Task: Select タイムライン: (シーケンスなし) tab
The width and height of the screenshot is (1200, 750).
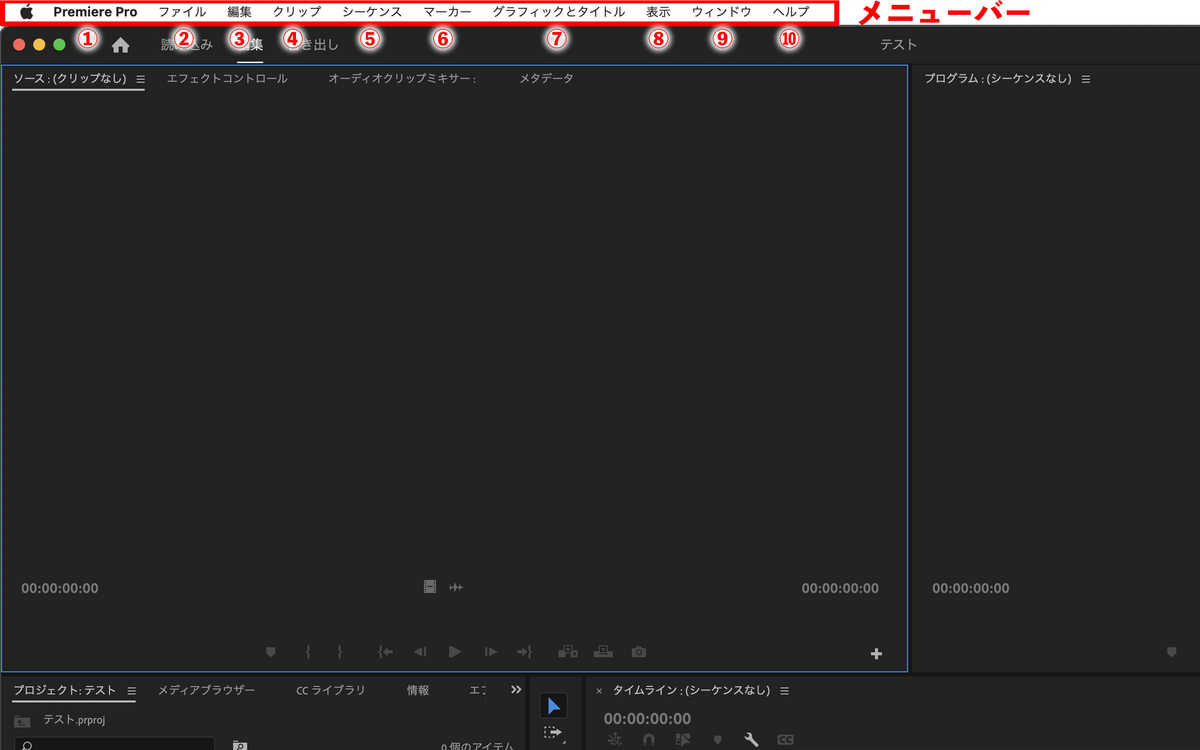Action: (692, 690)
